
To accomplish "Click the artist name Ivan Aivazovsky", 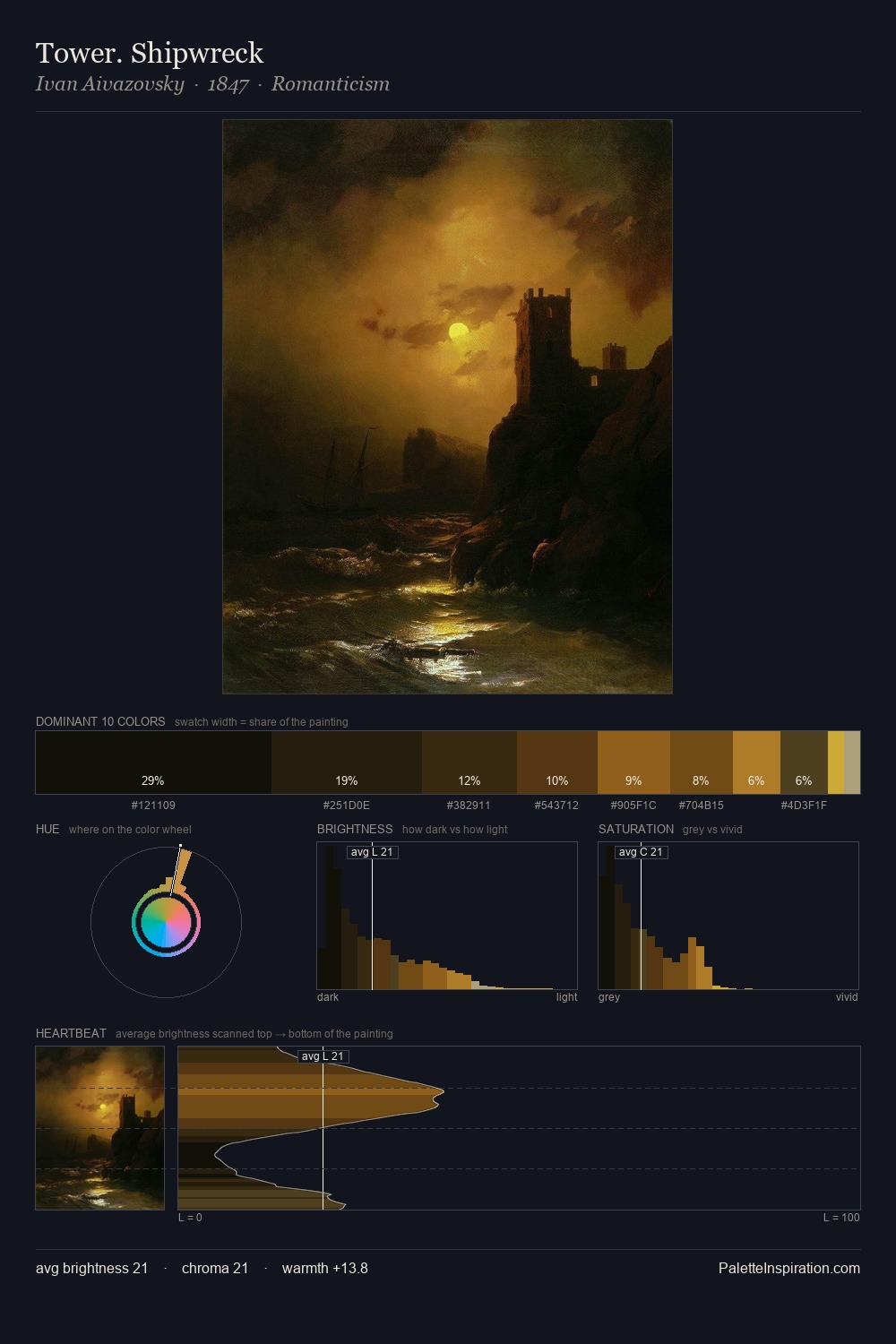I will click(109, 84).
